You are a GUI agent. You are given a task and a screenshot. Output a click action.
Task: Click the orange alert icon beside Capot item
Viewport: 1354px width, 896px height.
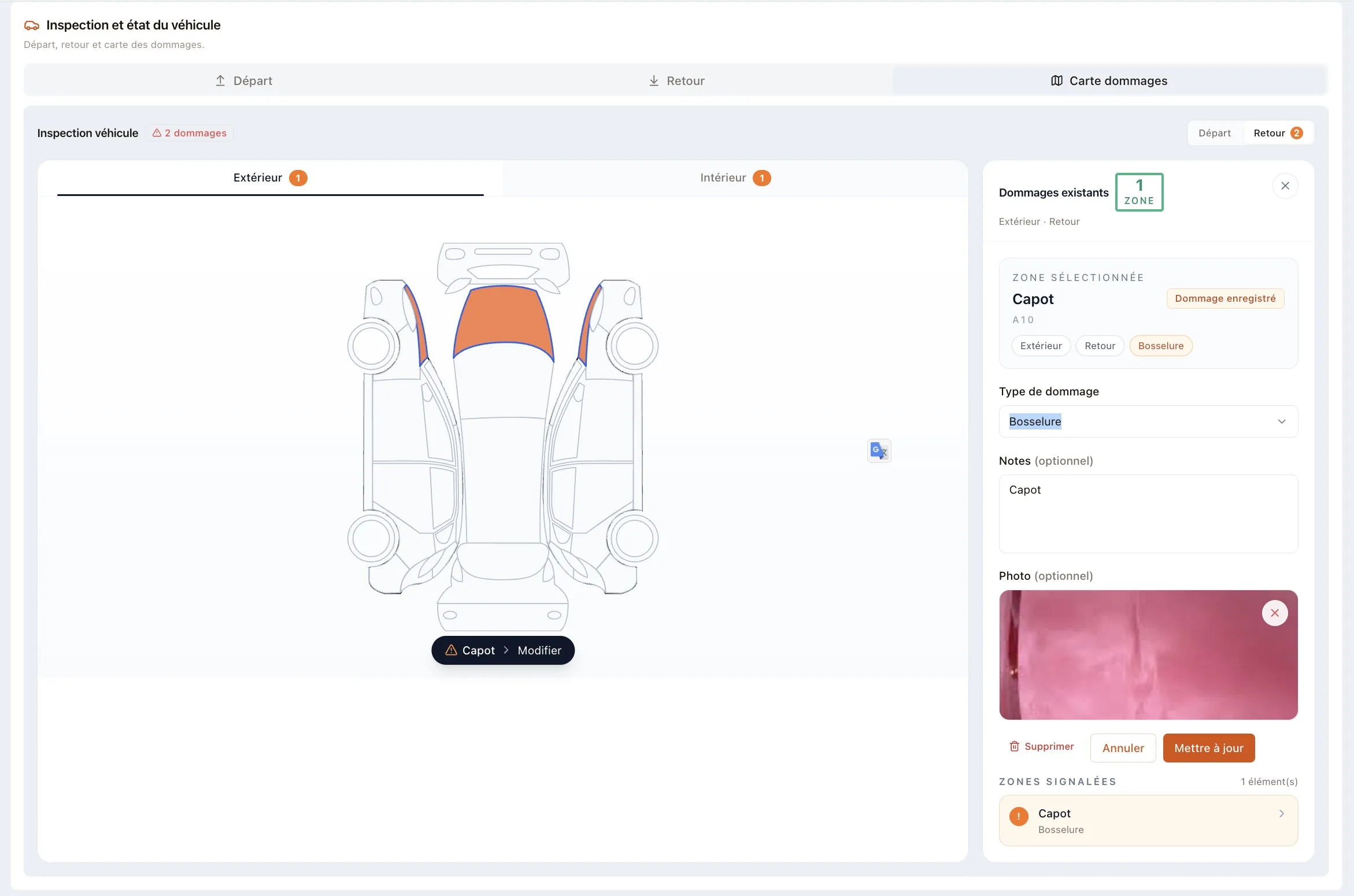point(1018,816)
